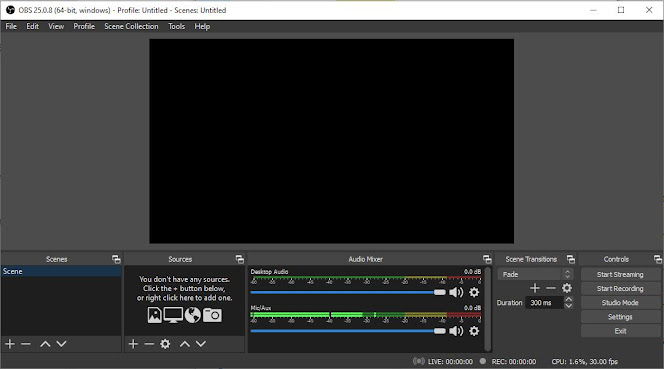Click the streaming status icon in status bar
This screenshot has width=664, height=369.
coord(418,361)
